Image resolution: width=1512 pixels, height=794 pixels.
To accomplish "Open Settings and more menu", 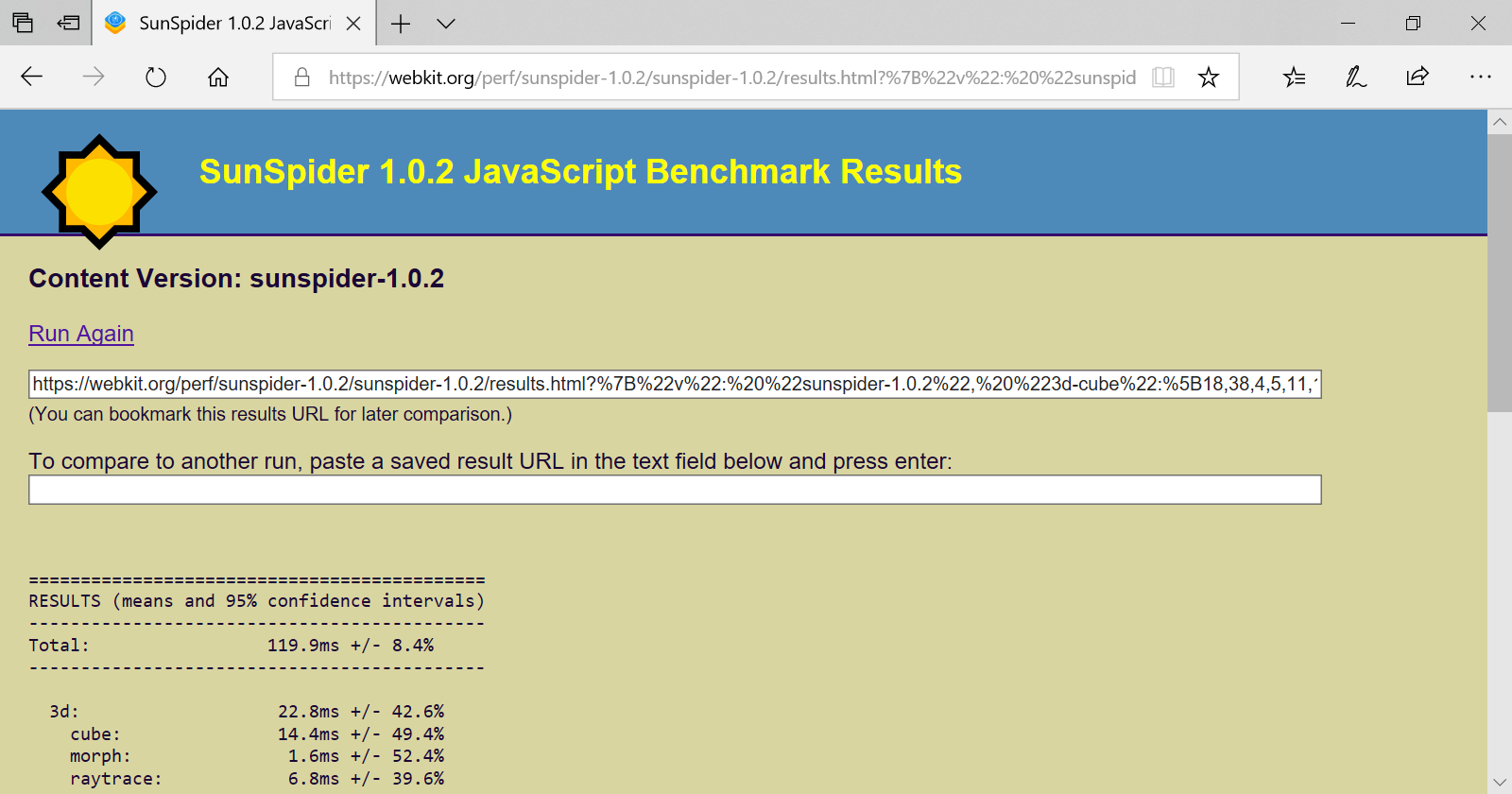I will pos(1480,77).
